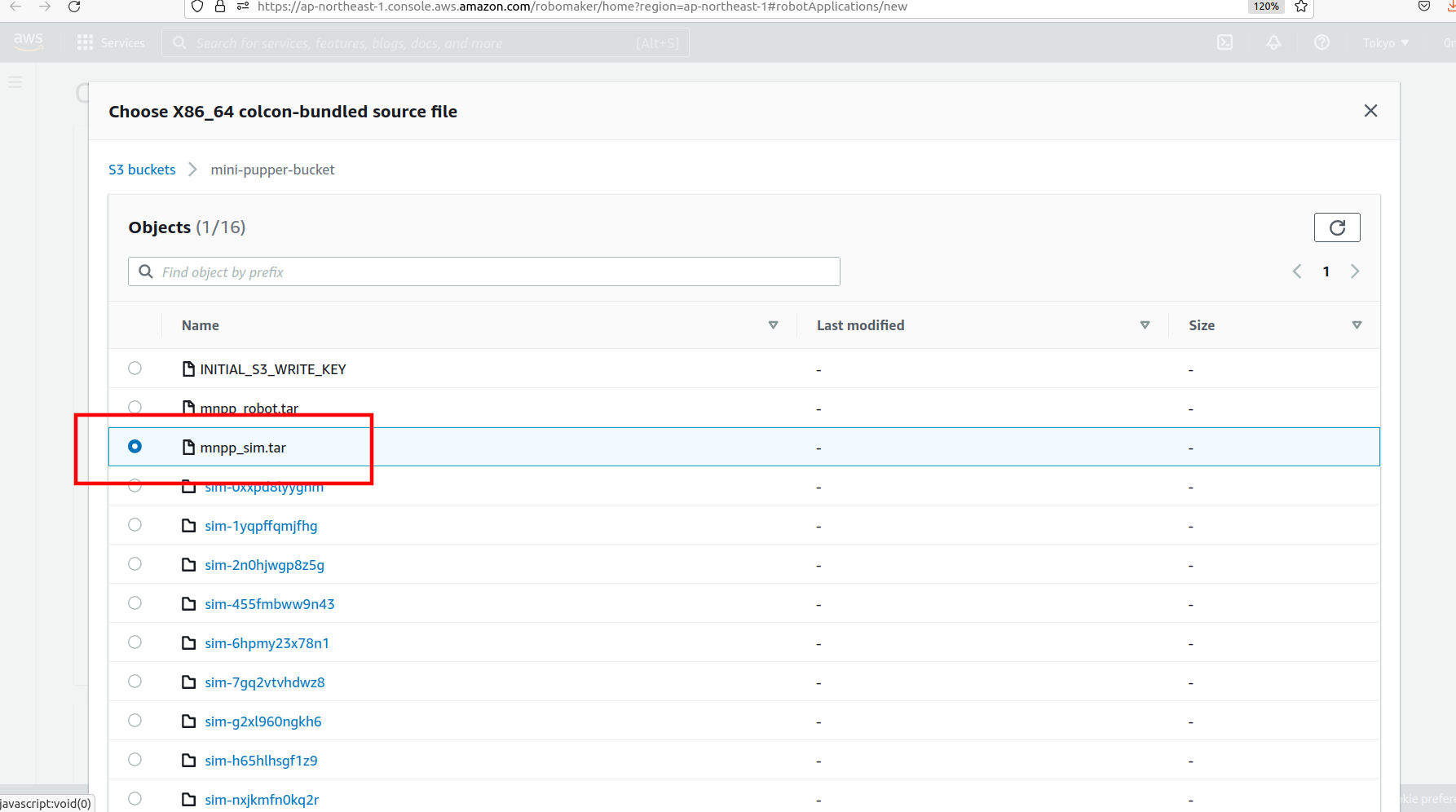The width and height of the screenshot is (1456, 812).
Task: Click the sim-2n0hjwgp8z5g folder icon
Action: point(188,565)
